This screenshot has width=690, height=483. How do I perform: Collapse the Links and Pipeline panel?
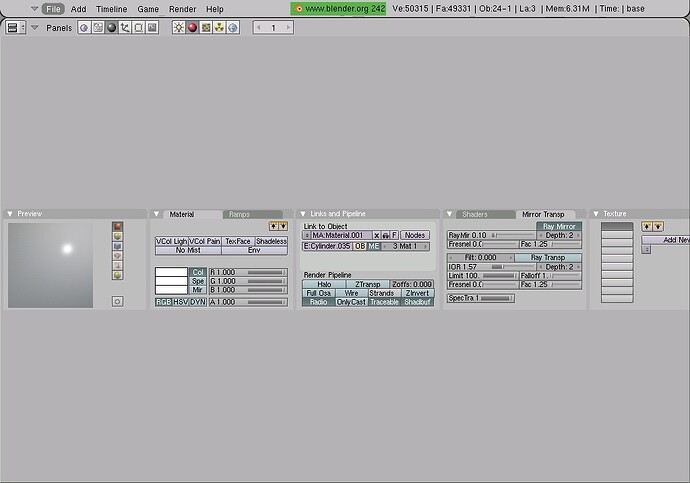click(303, 214)
